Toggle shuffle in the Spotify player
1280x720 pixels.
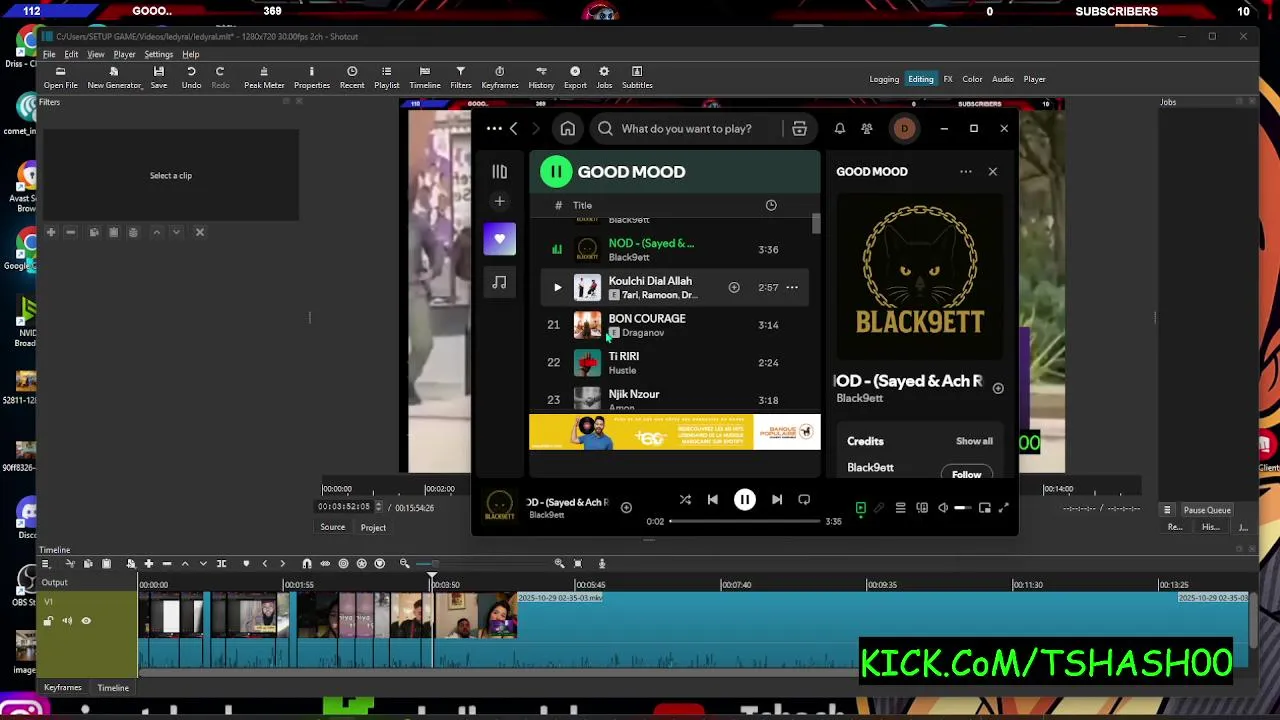(x=685, y=499)
